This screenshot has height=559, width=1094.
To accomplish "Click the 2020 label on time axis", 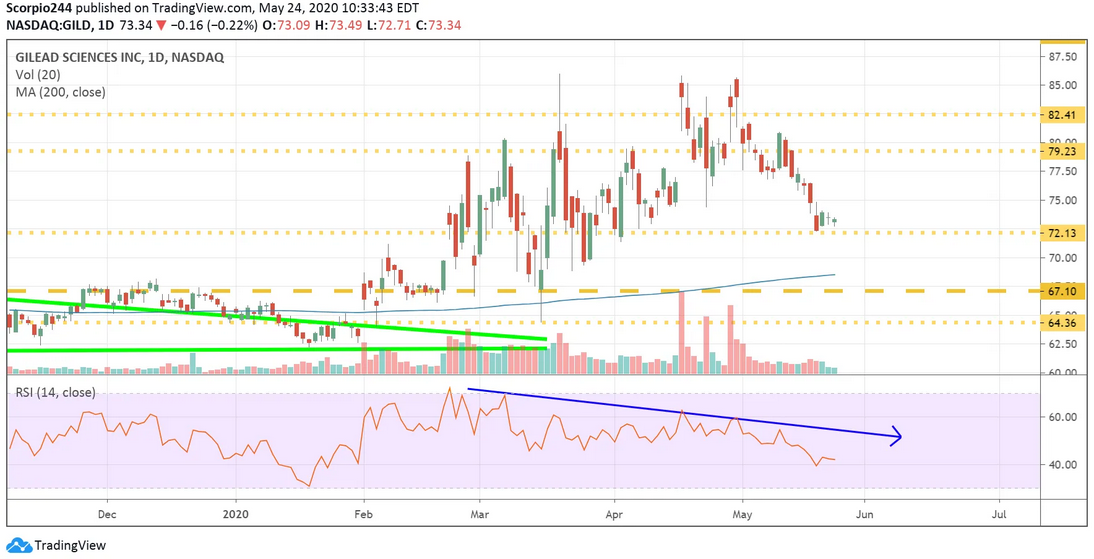I will point(235,513).
